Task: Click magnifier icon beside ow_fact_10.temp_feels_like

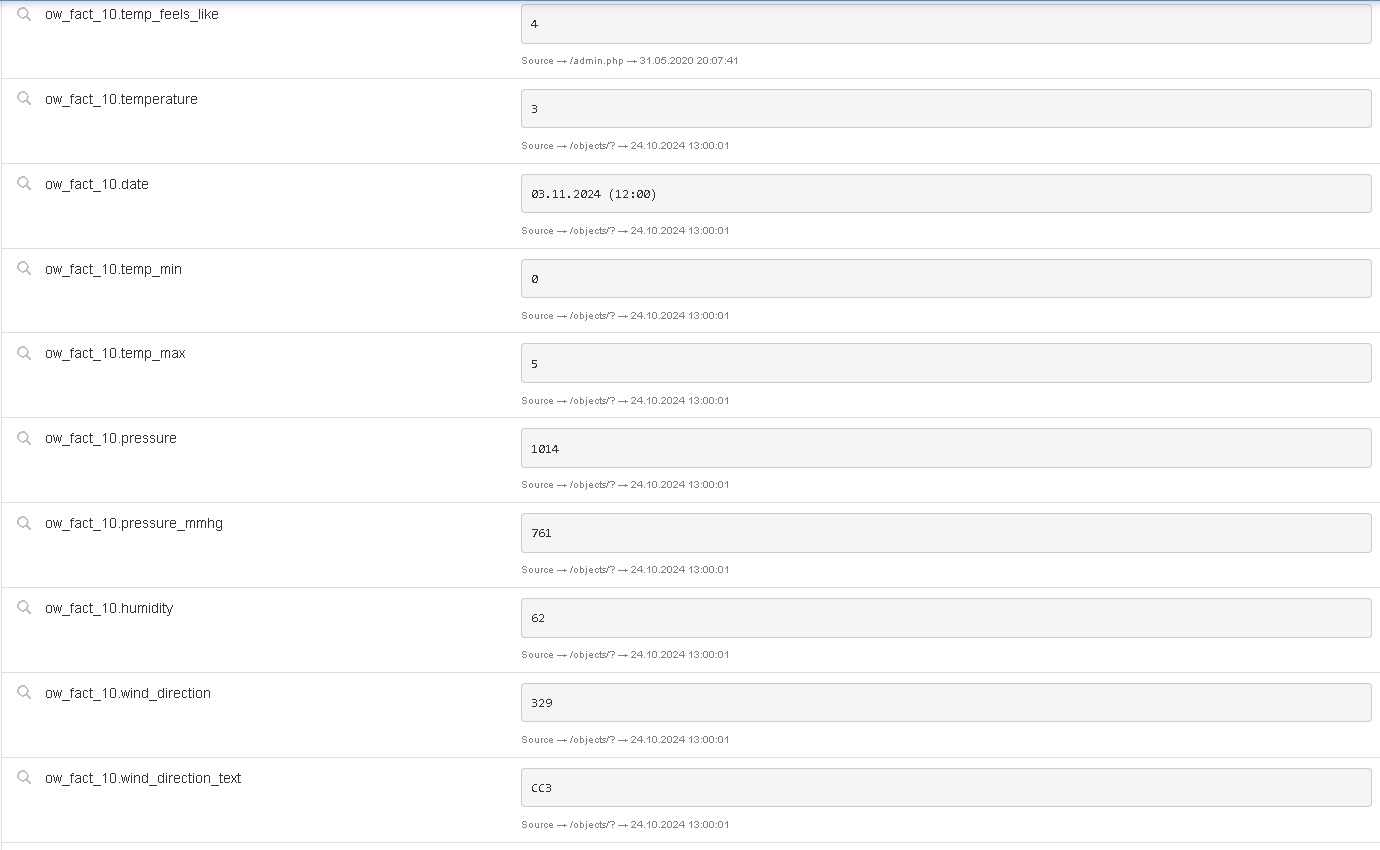Action: click(24, 14)
